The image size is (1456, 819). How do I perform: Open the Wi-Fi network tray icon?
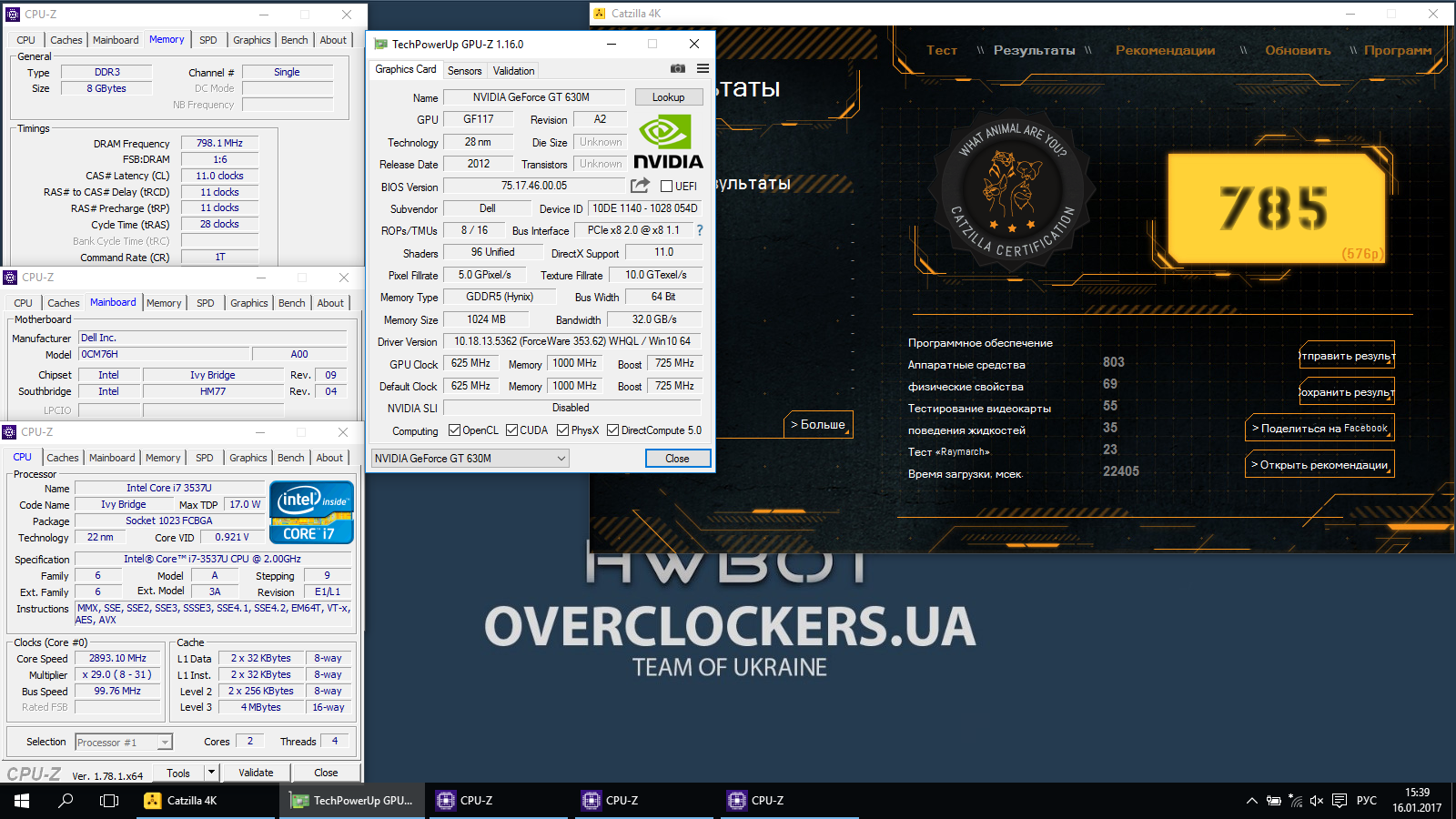(x=1296, y=801)
